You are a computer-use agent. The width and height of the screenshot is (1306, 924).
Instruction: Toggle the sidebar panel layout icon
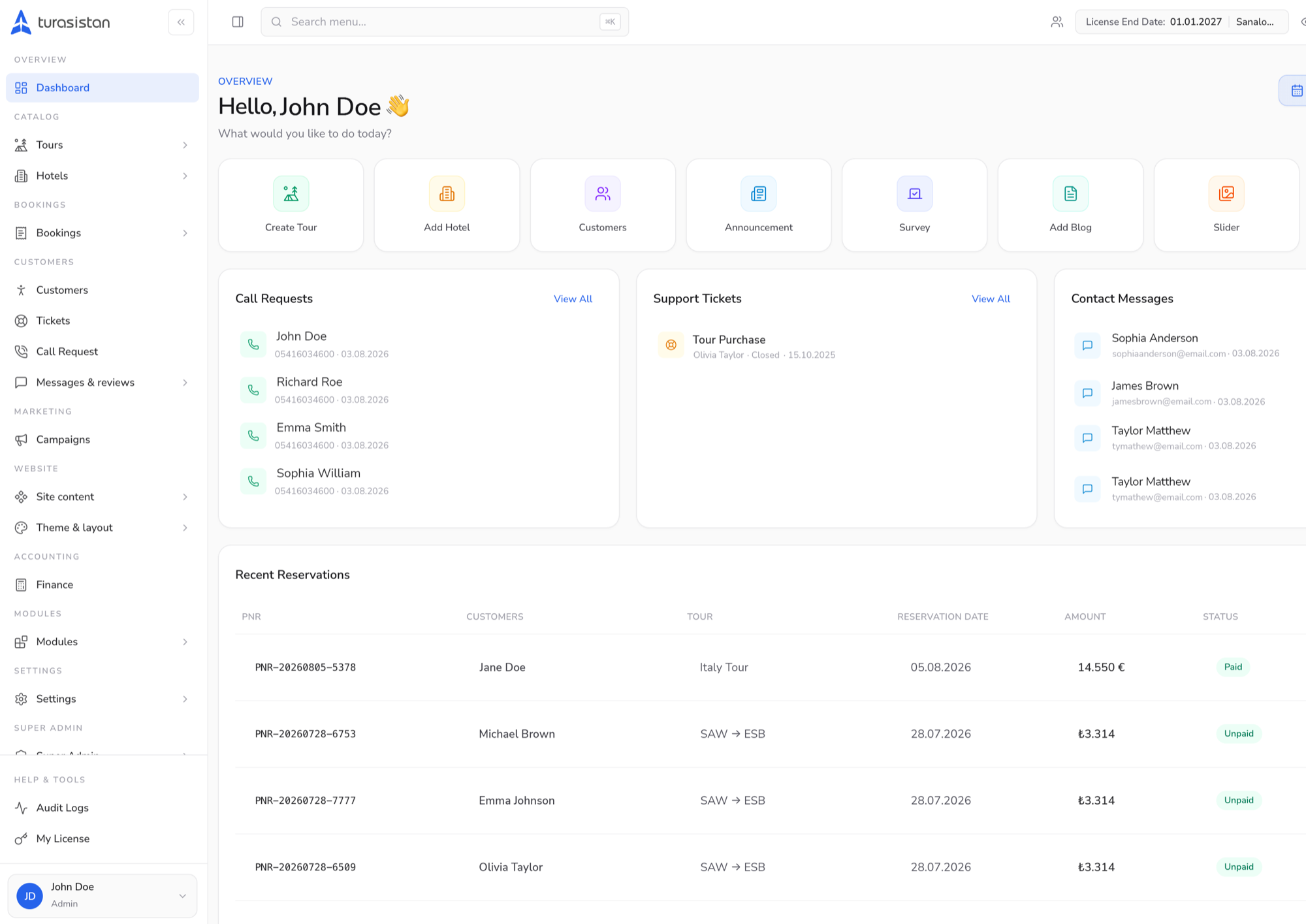coord(238,22)
